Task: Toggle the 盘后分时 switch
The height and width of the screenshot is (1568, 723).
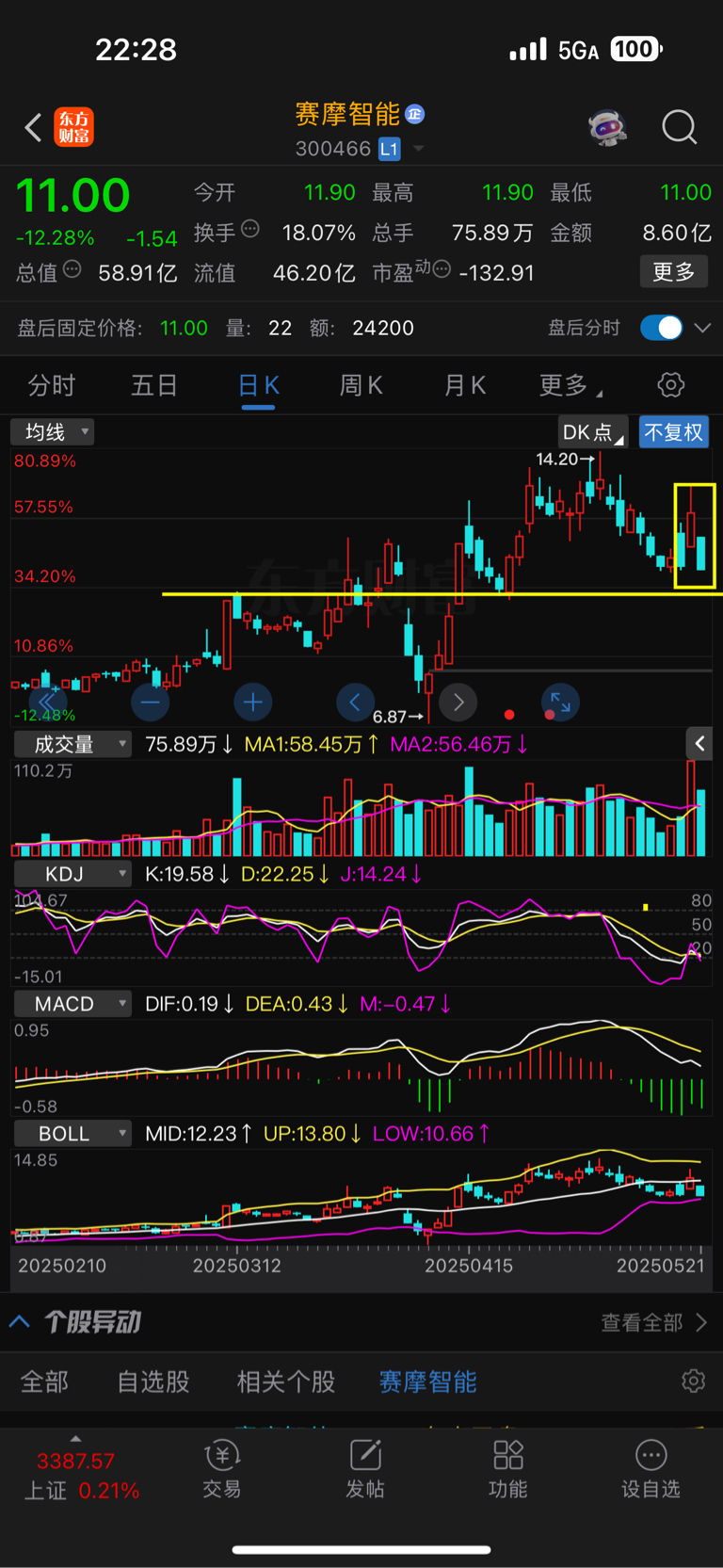Action: point(661,328)
